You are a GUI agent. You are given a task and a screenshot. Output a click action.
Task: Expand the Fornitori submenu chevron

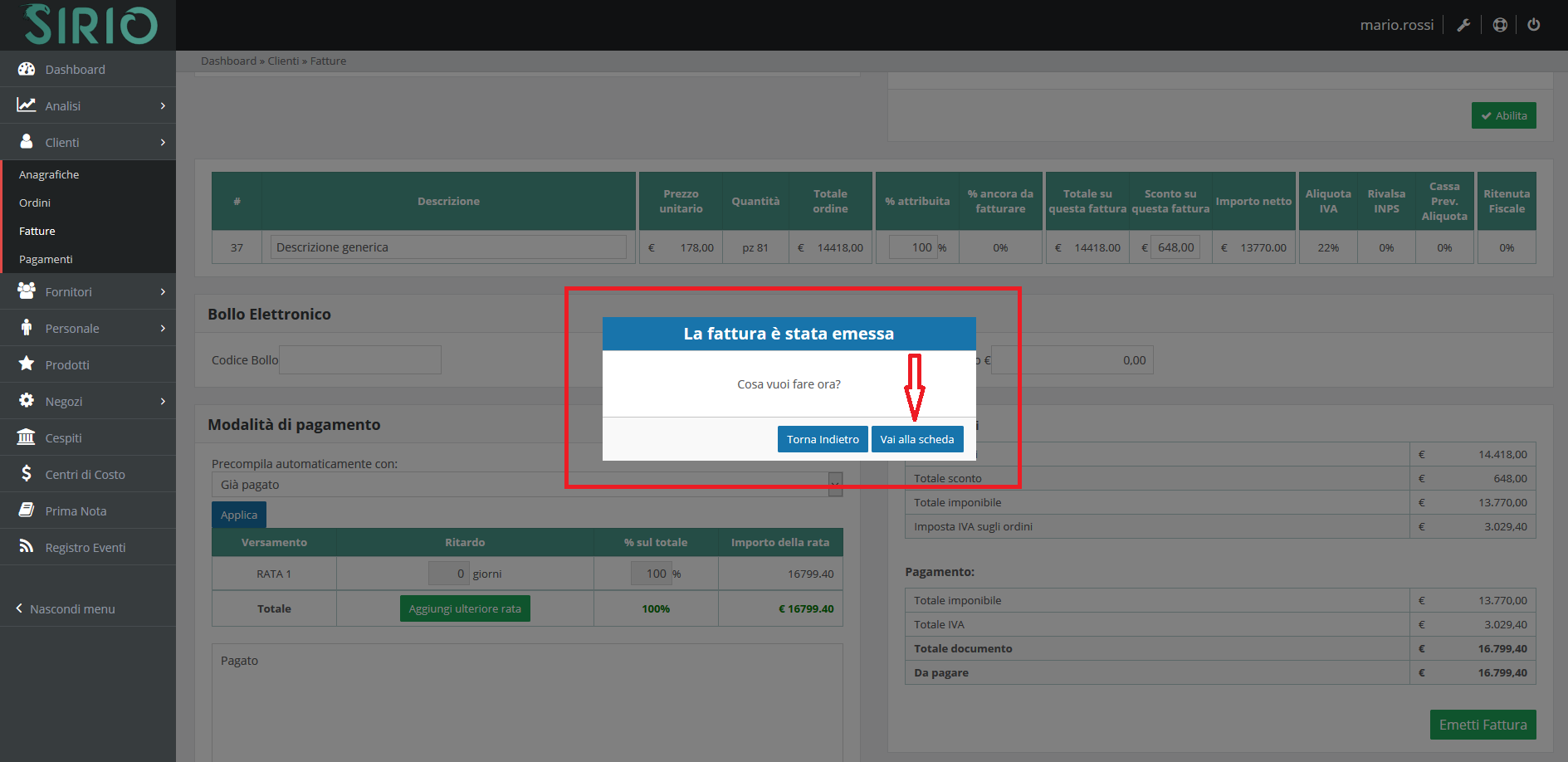point(163,292)
